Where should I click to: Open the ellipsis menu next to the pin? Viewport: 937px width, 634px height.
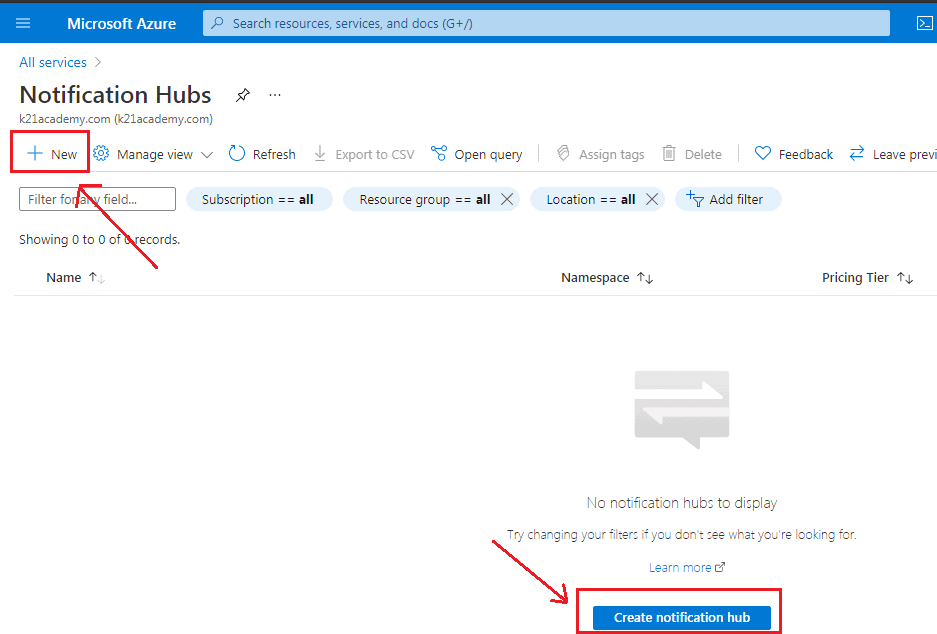(274, 94)
